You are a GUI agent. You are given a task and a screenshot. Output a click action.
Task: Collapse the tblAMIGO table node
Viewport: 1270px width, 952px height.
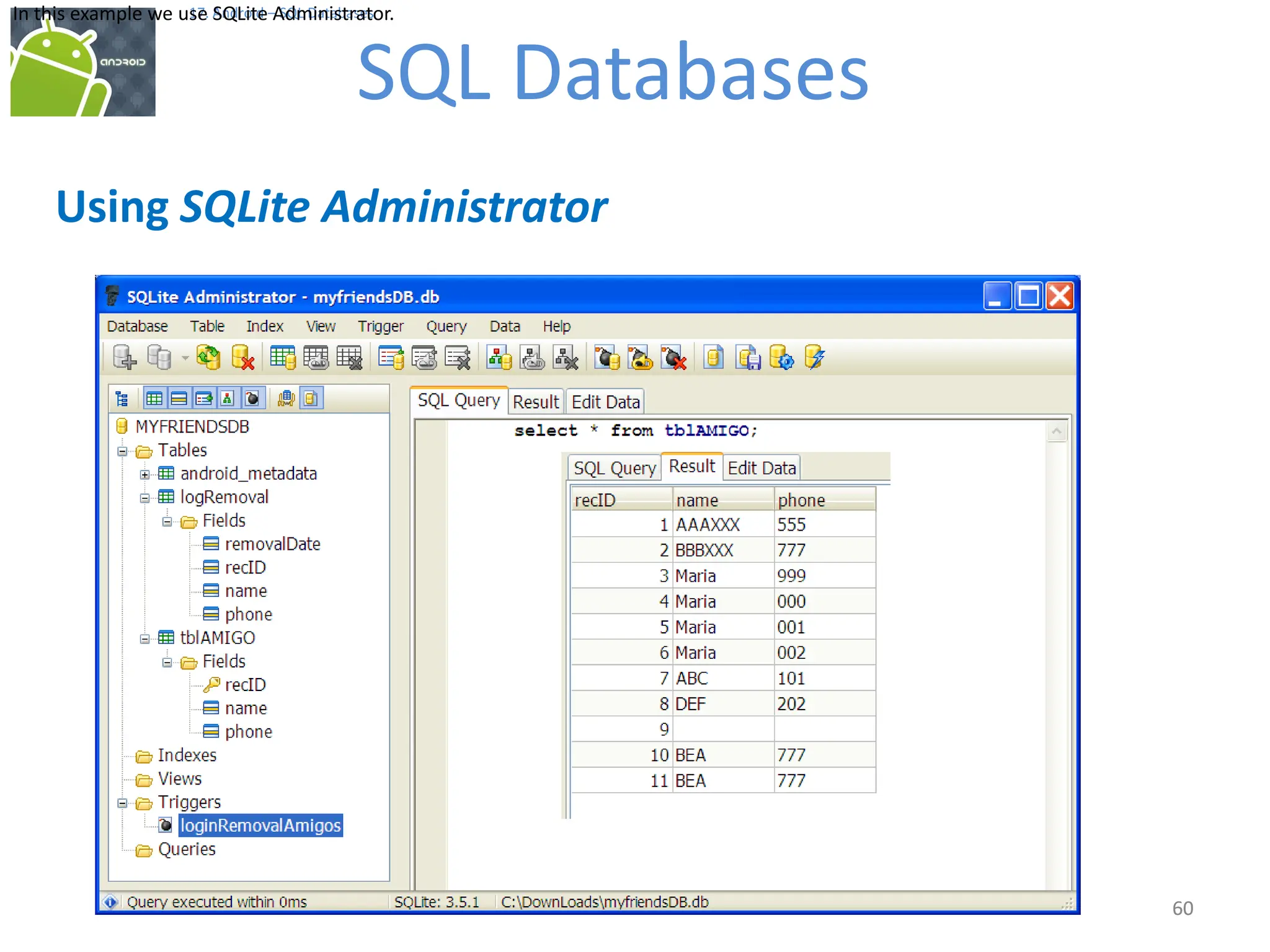coord(144,639)
